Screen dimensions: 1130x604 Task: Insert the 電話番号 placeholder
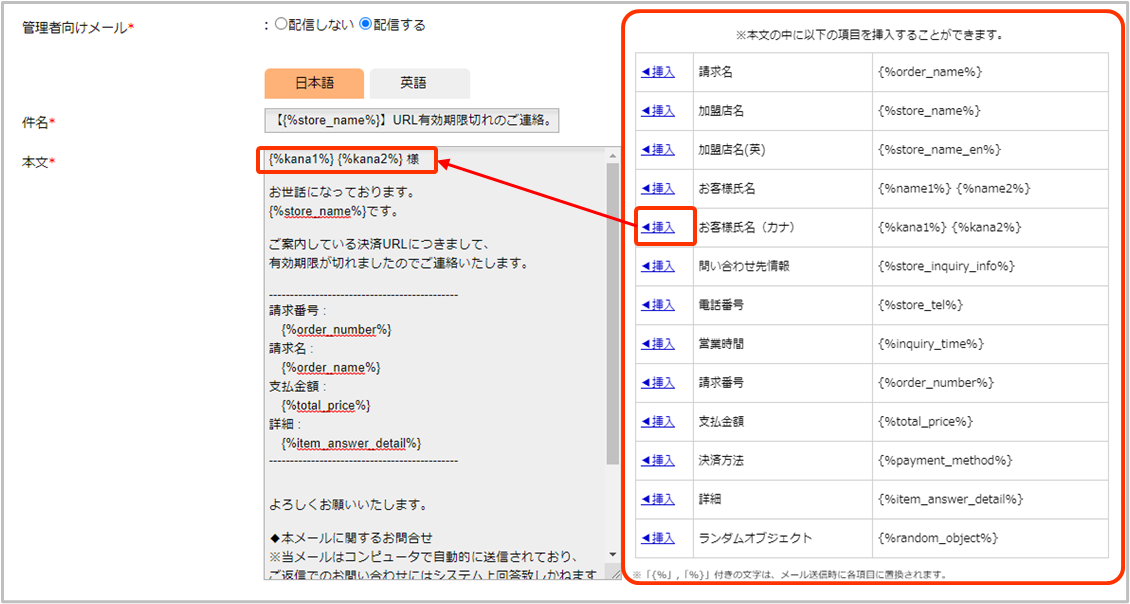point(658,305)
